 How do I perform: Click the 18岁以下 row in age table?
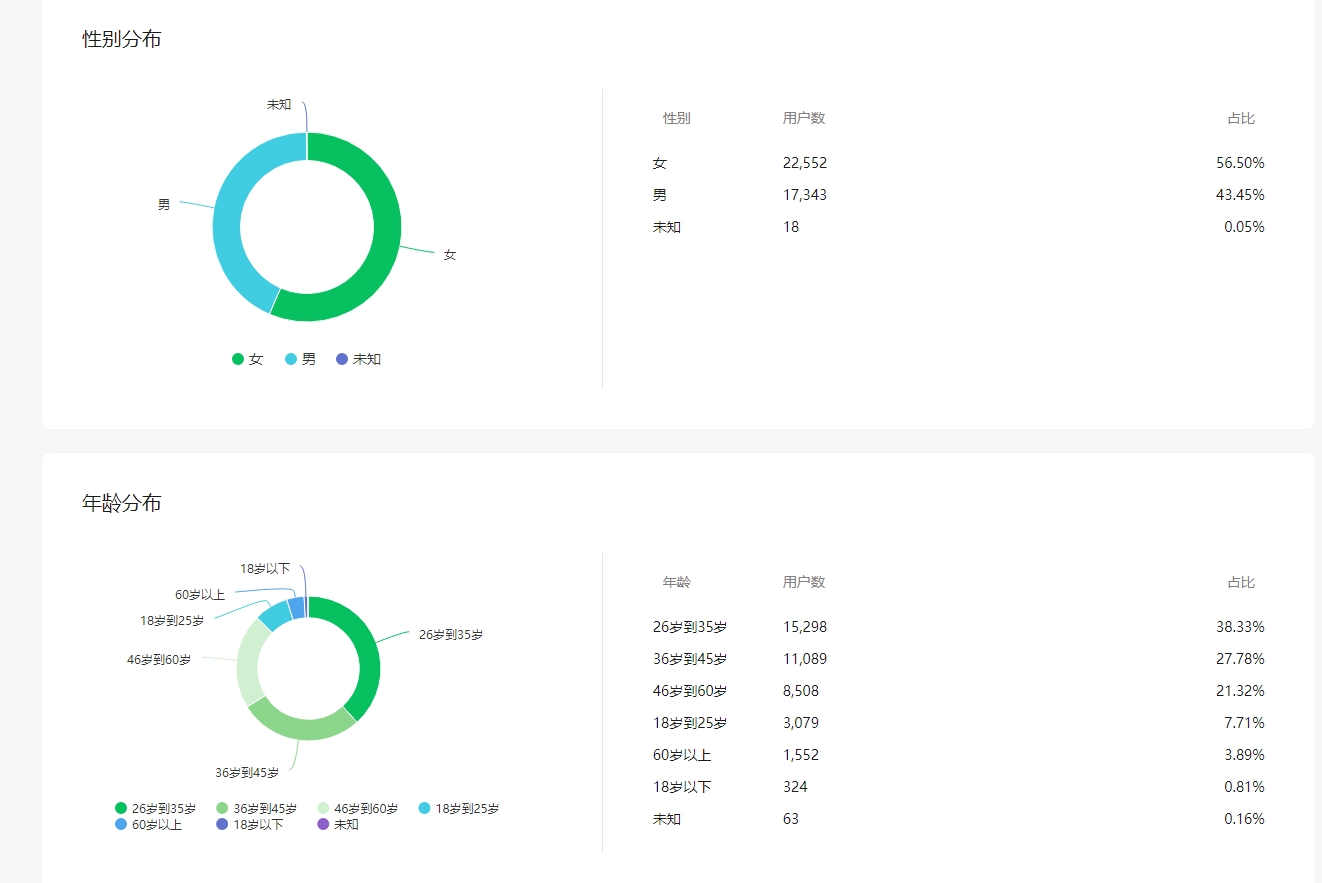pyautogui.click(x=958, y=787)
